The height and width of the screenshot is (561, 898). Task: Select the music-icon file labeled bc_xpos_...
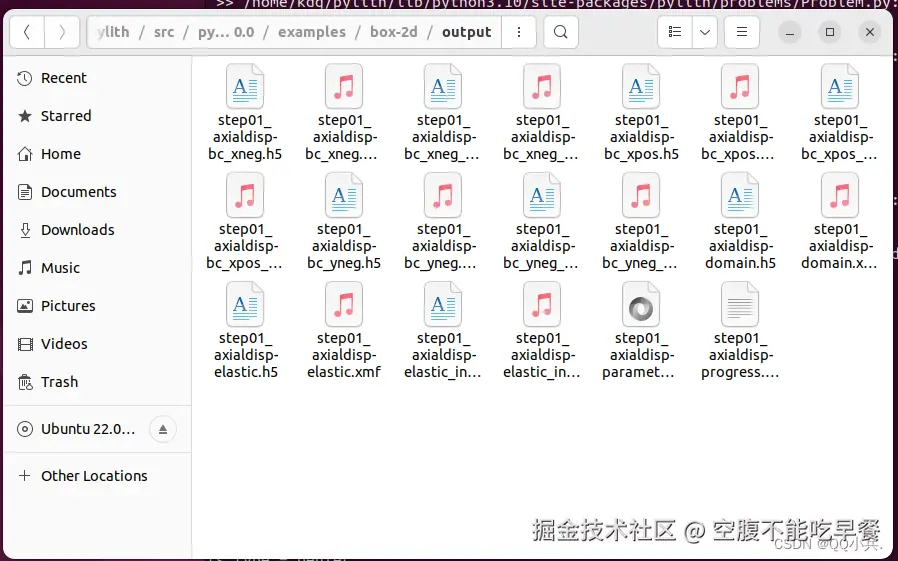[245, 222]
